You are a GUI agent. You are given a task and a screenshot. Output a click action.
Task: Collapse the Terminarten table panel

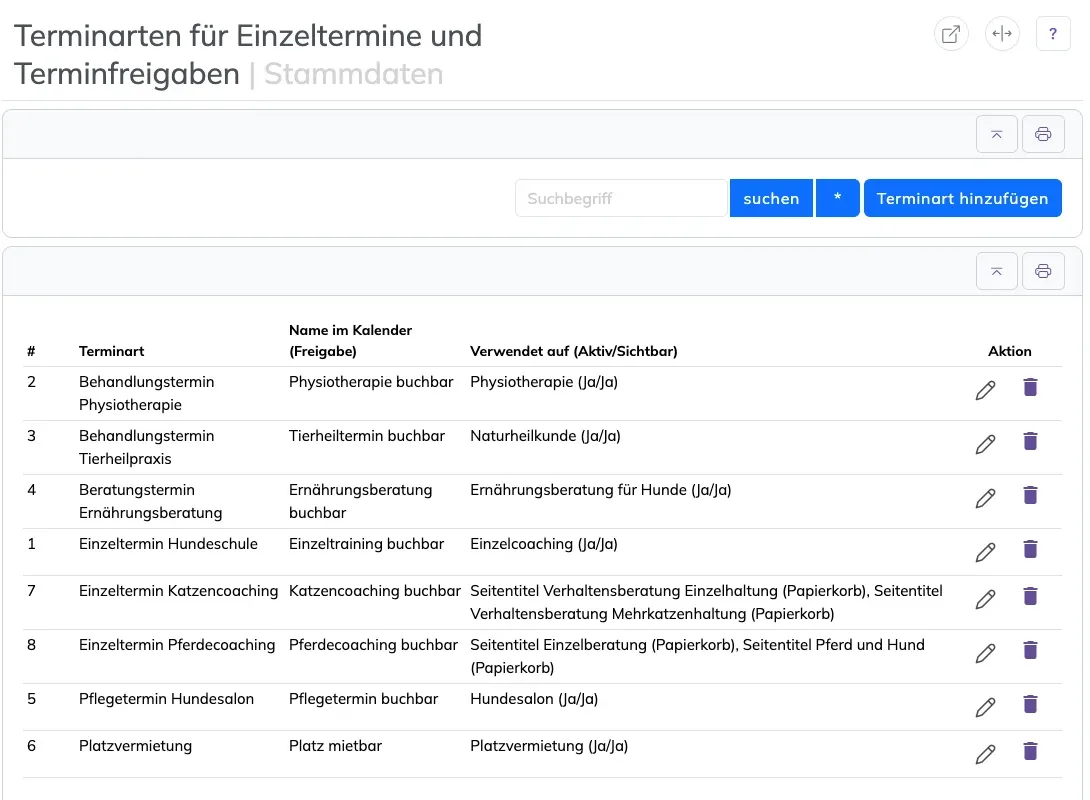point(996,271)
